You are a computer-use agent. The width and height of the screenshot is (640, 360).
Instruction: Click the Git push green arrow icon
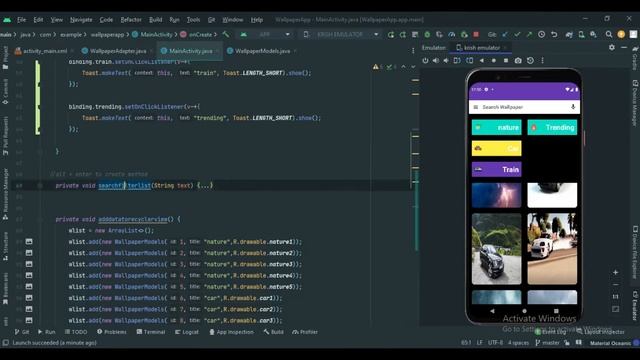pyautogui.click(x=529, y=35)
